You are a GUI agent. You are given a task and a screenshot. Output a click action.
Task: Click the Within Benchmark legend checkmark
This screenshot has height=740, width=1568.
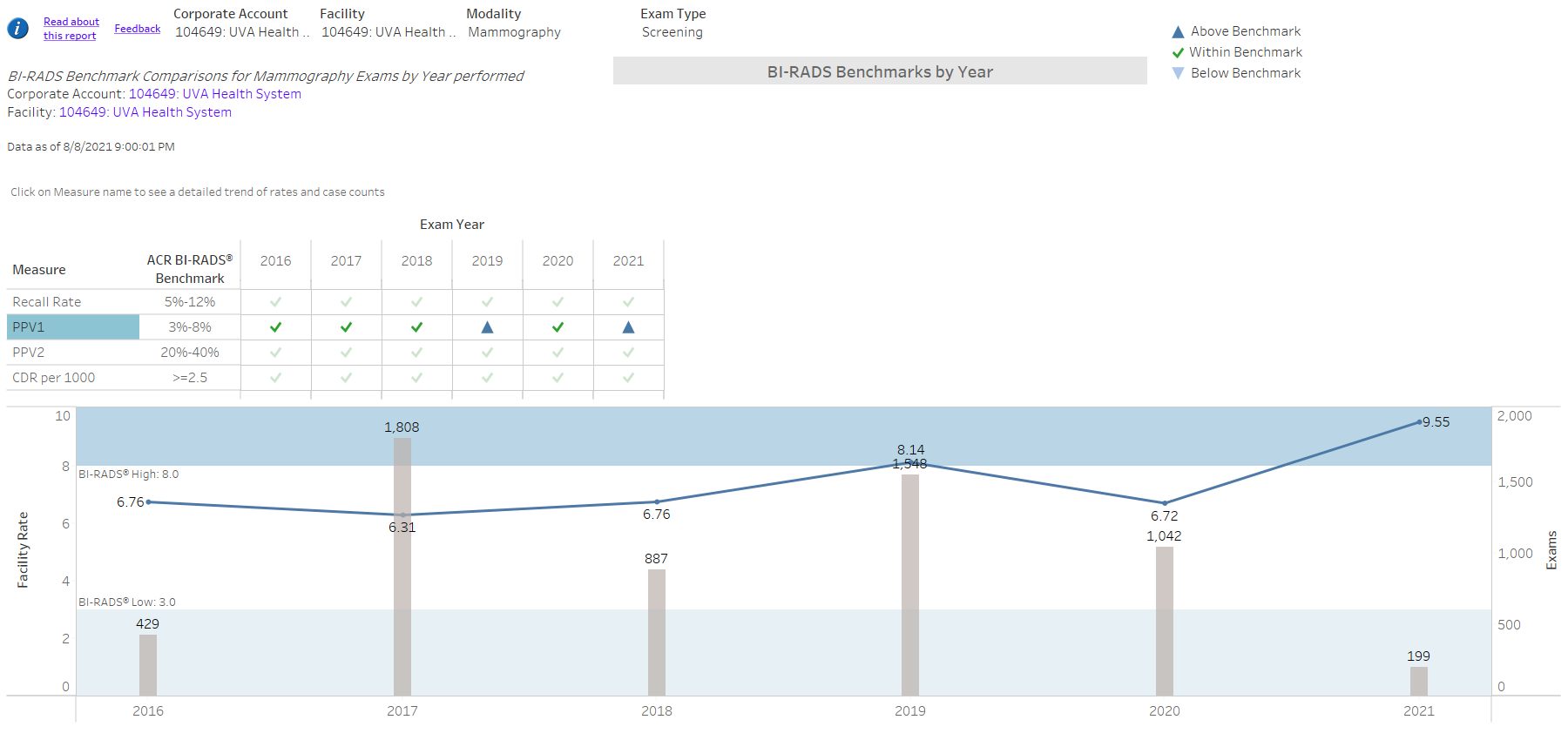point(1178,53)
